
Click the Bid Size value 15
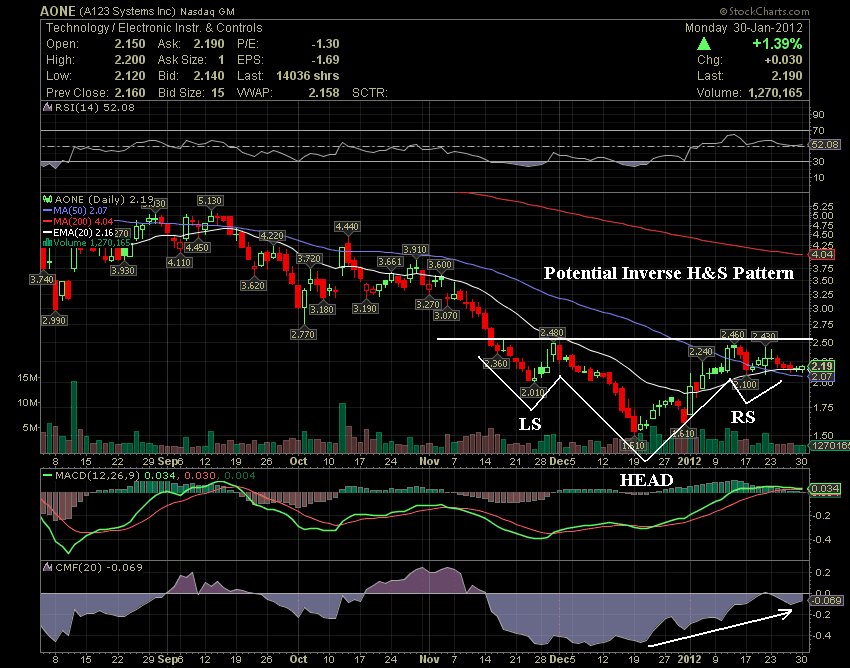pos(217,93)
